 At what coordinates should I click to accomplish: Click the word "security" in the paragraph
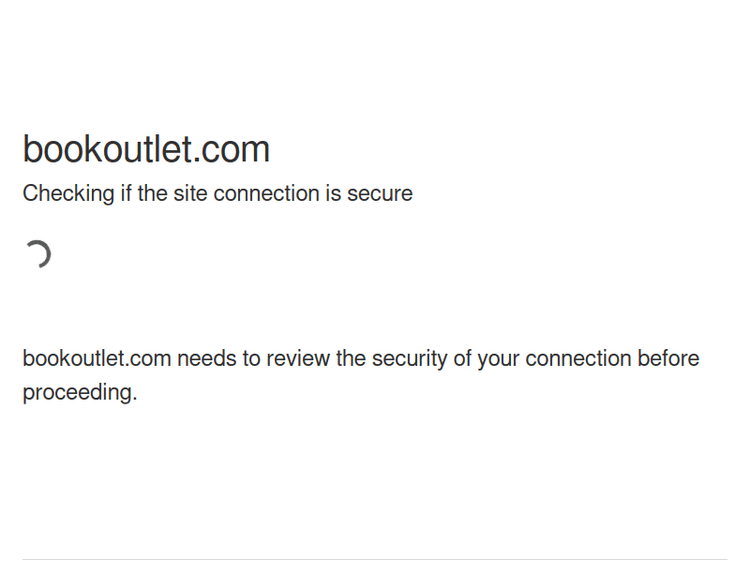(410, 359)
